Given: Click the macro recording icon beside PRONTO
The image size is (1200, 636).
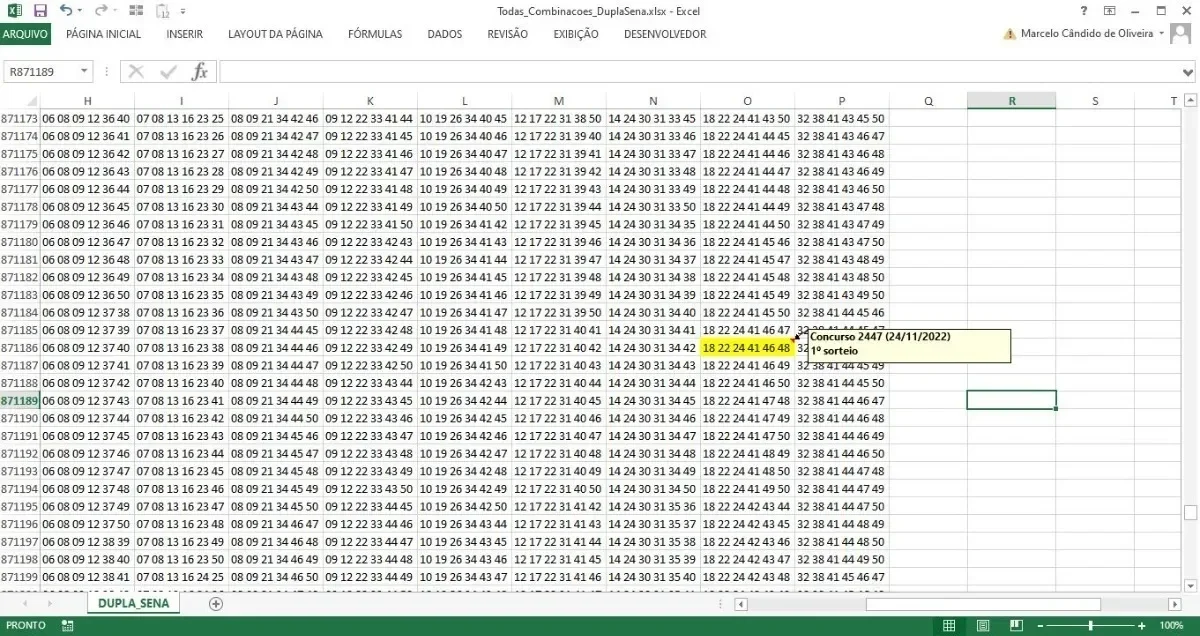Looking at the screenshot, I should coord(67,625).
